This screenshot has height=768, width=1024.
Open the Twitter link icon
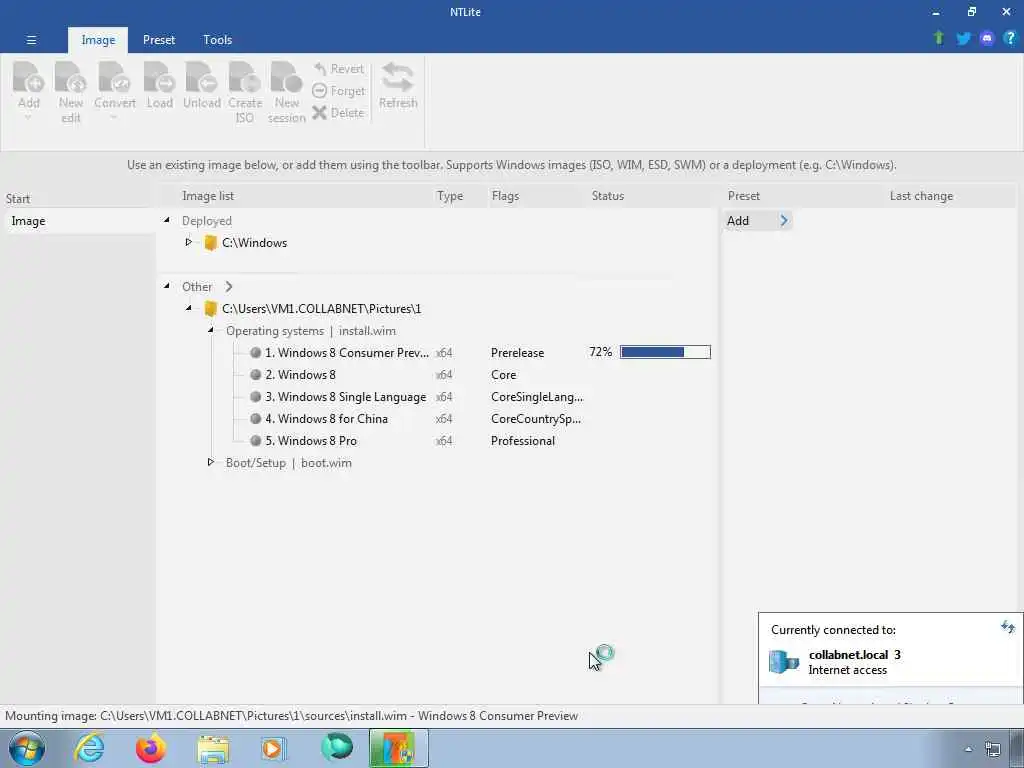[963, 39]
